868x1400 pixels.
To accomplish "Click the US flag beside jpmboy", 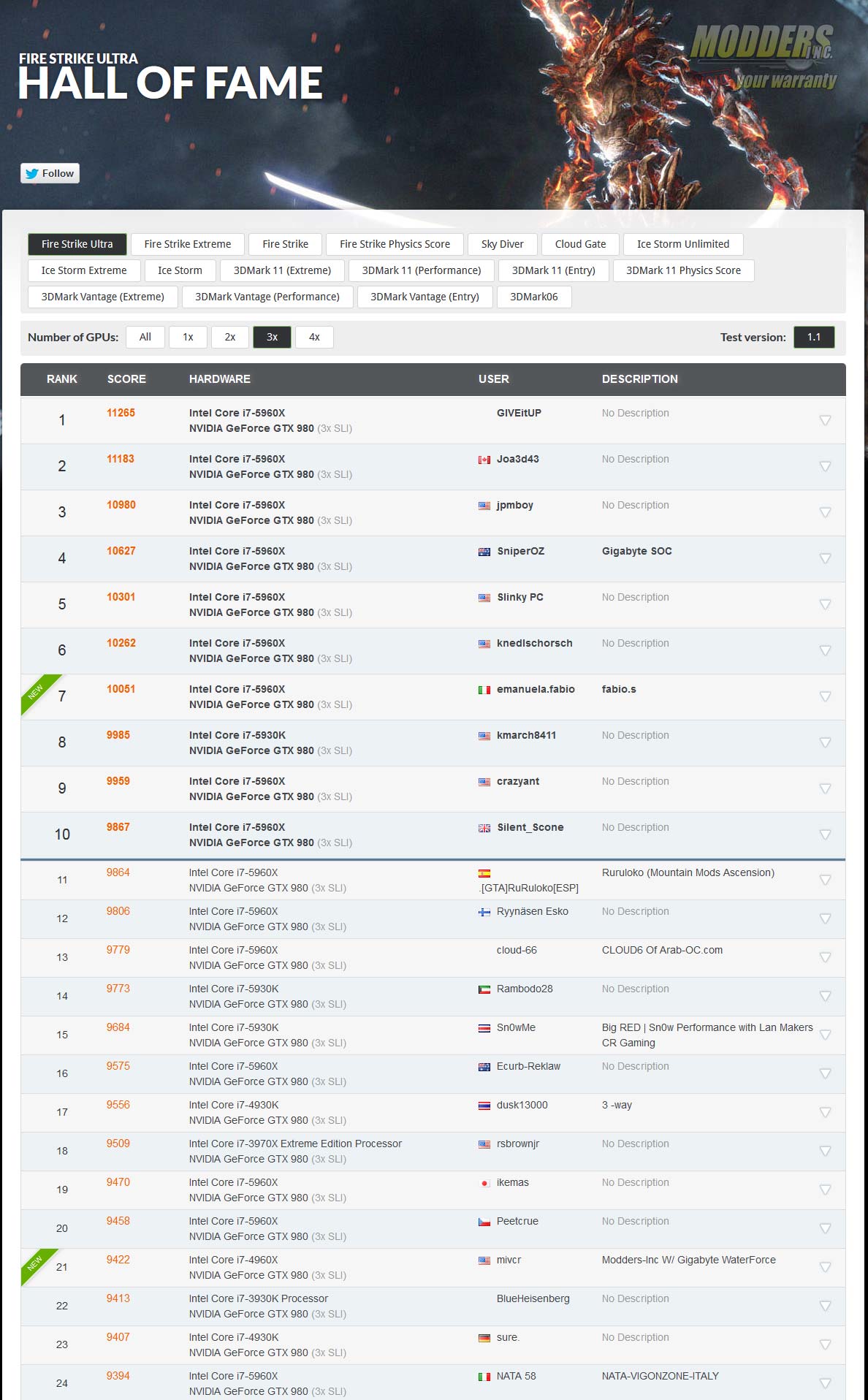I will [x=484, y=506].
